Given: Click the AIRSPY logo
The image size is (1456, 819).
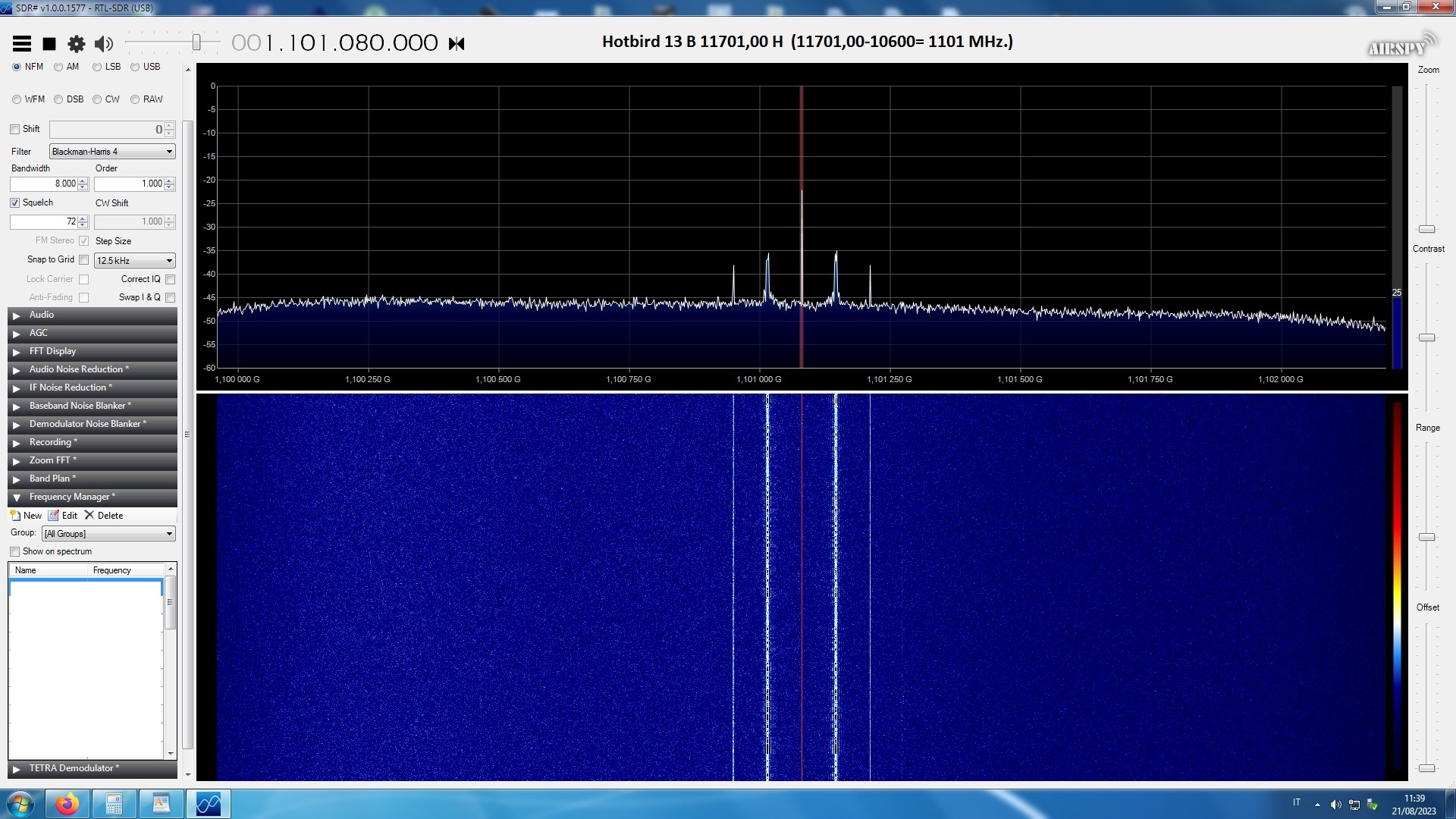Looking at the screenshot, I should (x=1402, y=45).
